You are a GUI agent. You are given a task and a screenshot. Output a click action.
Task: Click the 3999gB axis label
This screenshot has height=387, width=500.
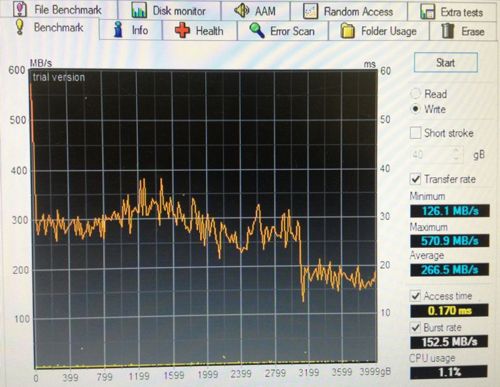[x=375, y=372]
